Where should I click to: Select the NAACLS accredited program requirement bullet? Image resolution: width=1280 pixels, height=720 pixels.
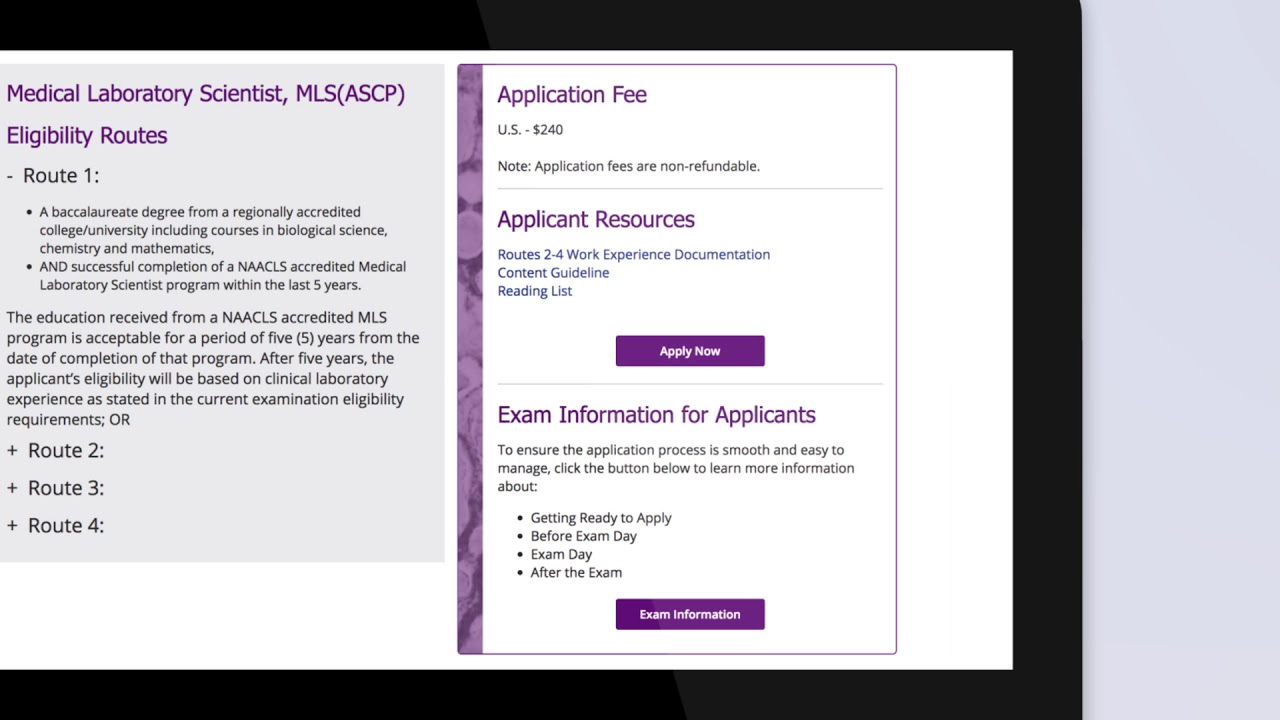click(223, 276)
